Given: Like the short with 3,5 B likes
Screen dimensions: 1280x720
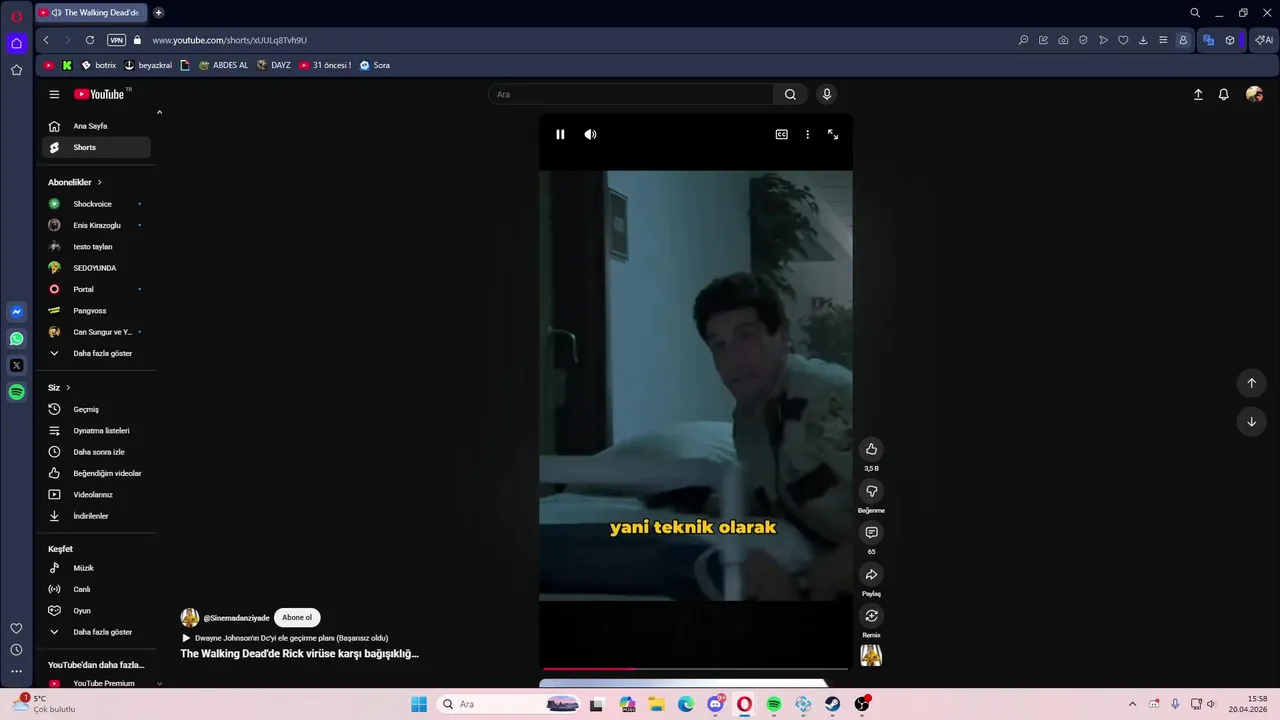Looking at the screenshot, I should (x=871, y=449).
